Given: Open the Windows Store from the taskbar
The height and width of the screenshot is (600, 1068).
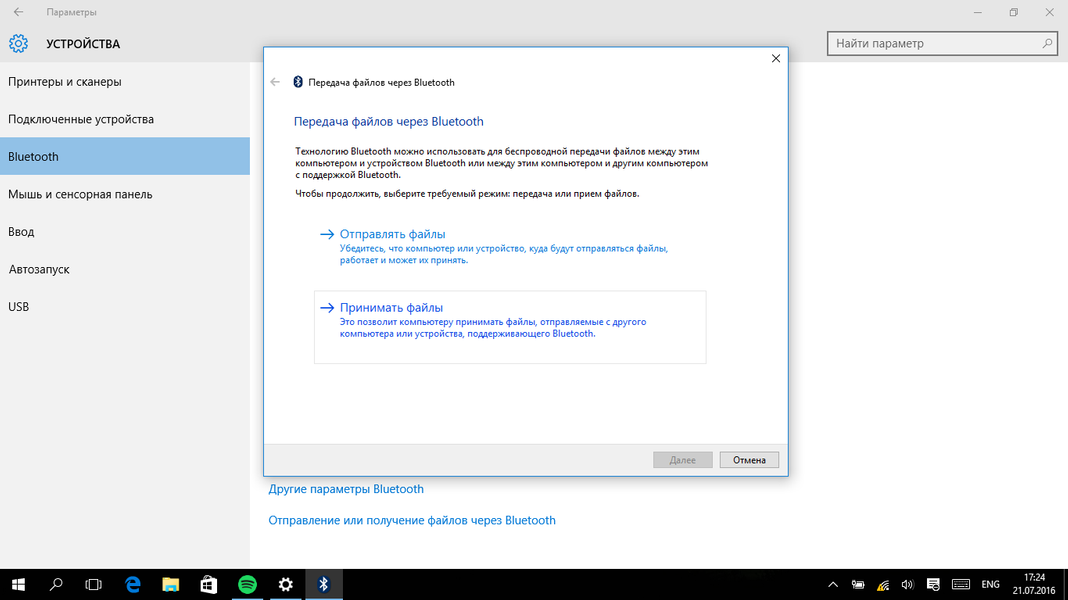Looking at the screenshot, I should 208,584.
